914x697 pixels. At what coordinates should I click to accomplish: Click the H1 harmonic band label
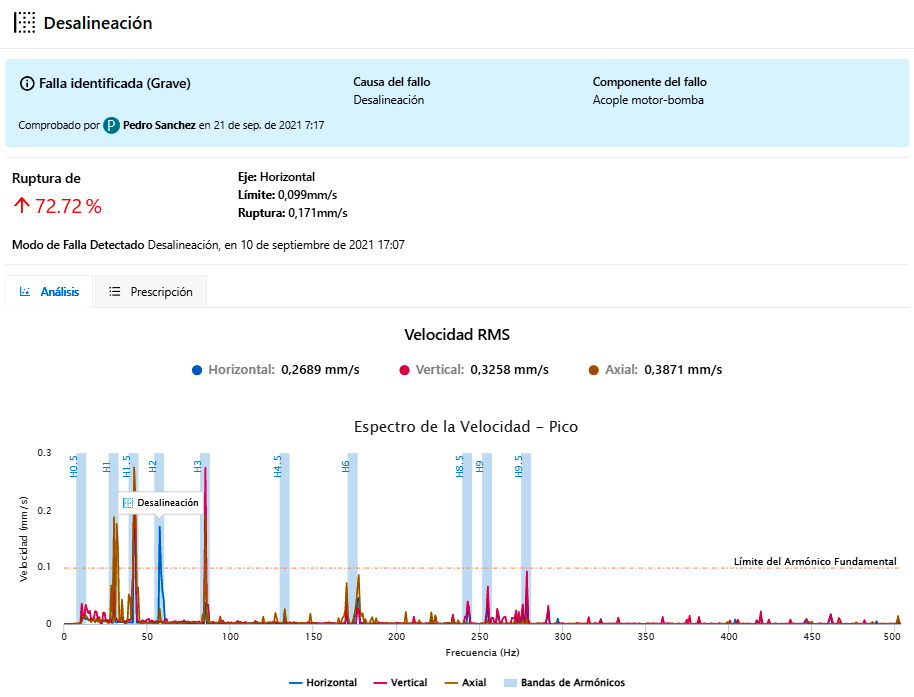point(107,467)
